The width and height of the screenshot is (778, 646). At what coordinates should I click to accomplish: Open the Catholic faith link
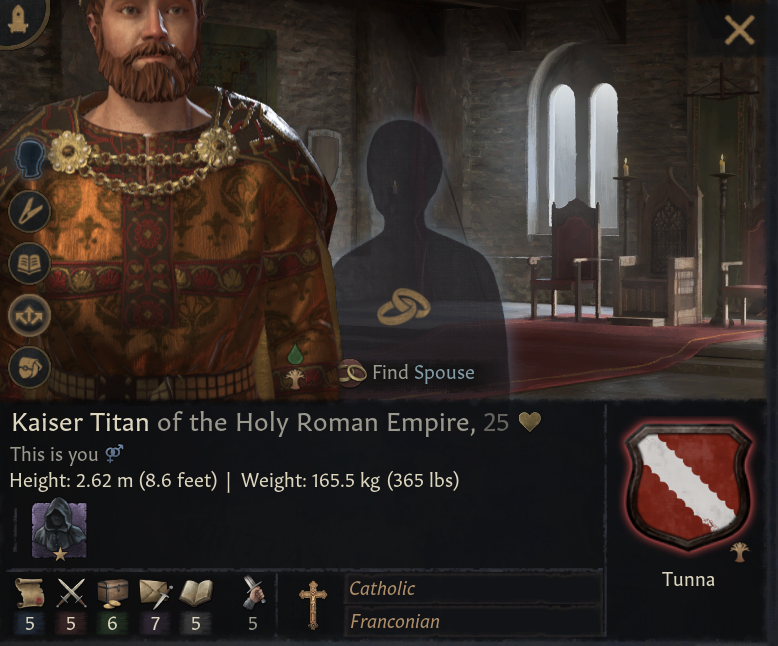click(x=382, y=589)
